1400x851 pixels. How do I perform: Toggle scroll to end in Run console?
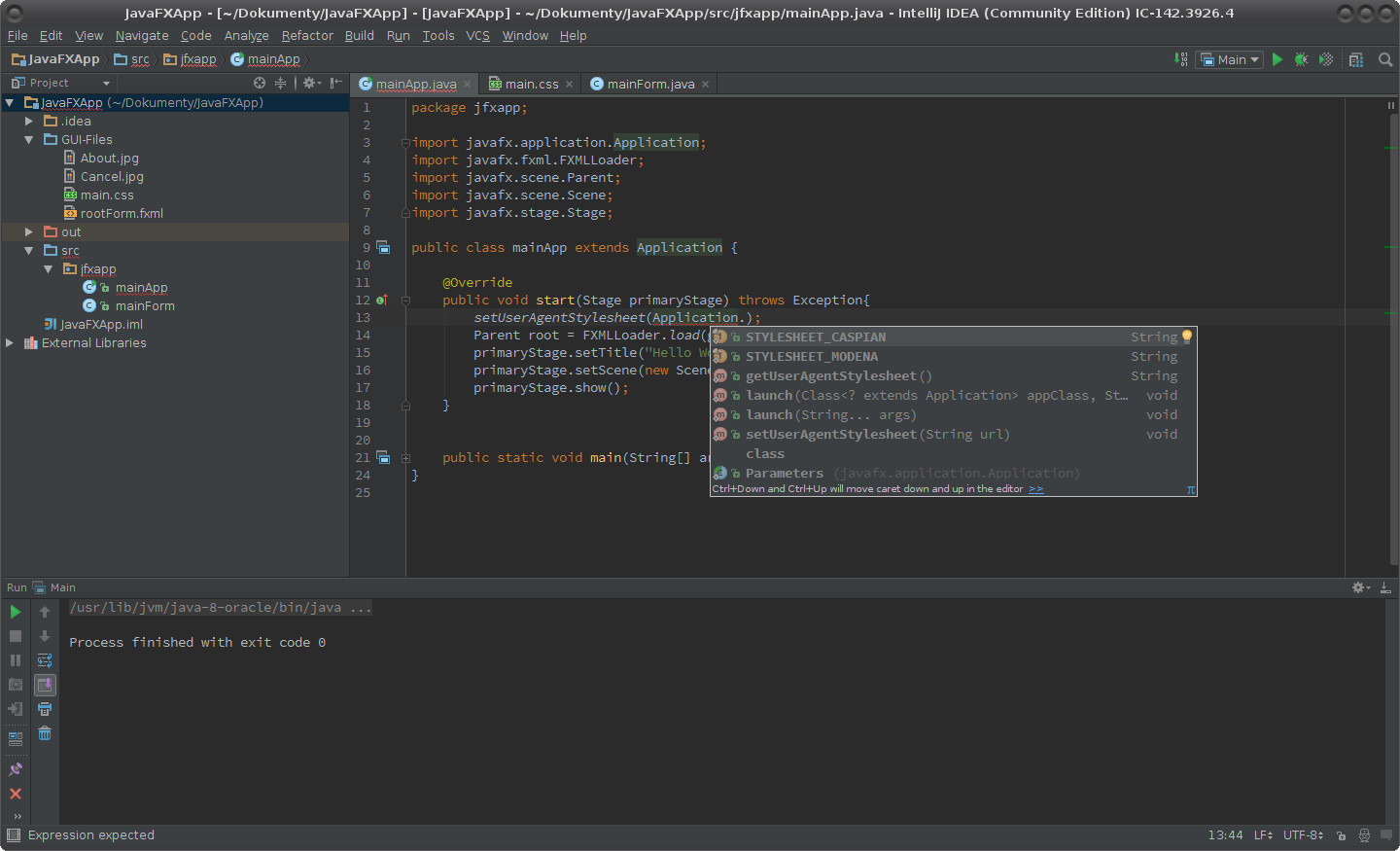pyautogui.click(x=45, y=685)
